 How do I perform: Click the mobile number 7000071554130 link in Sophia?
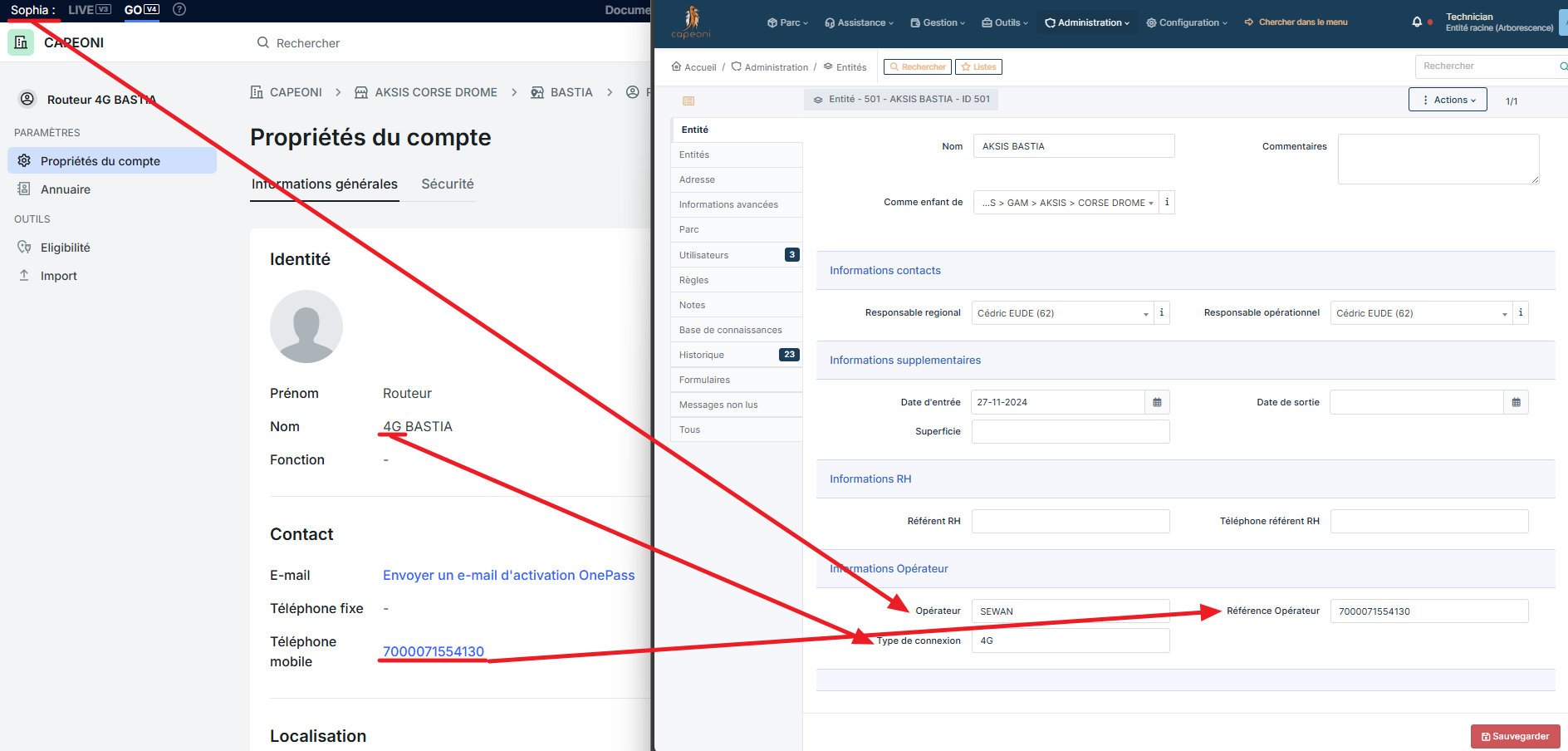click(x=434, y=651)
